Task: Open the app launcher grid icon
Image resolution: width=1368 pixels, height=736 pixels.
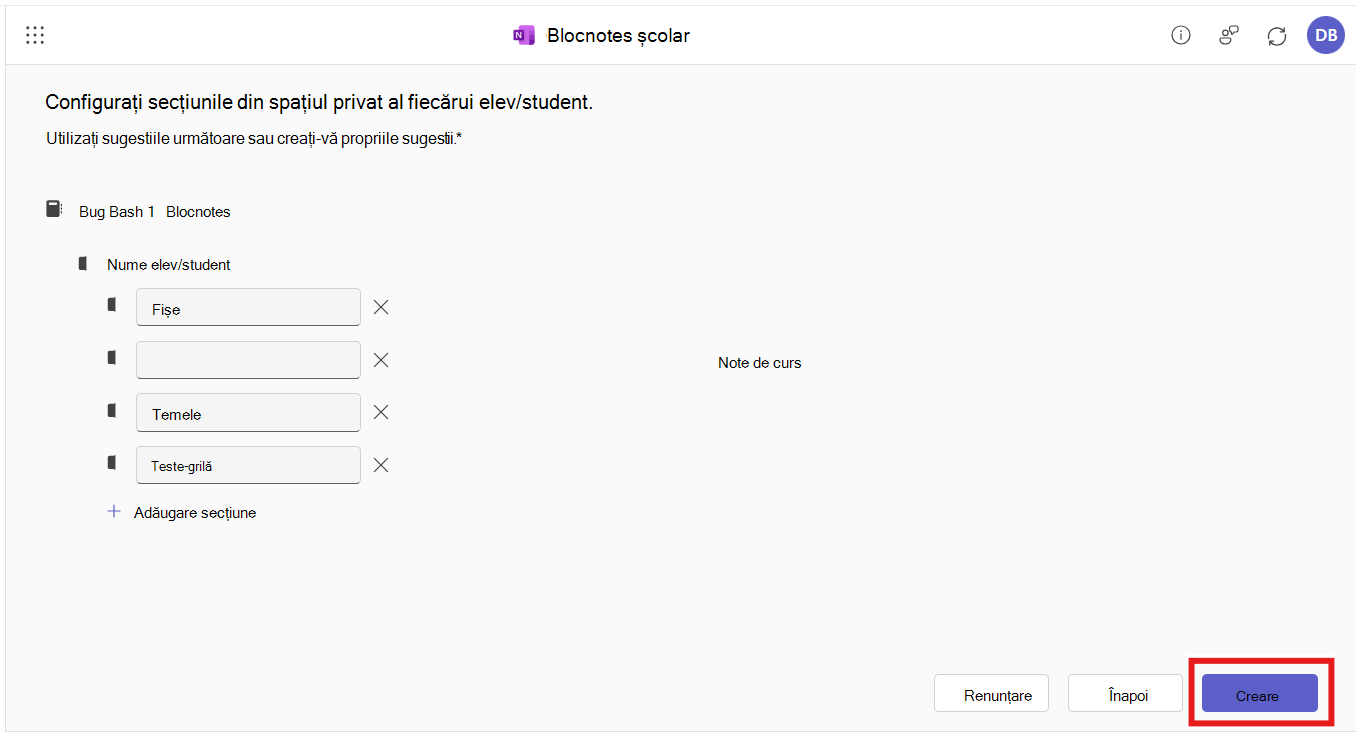Action: coord(35,35)
